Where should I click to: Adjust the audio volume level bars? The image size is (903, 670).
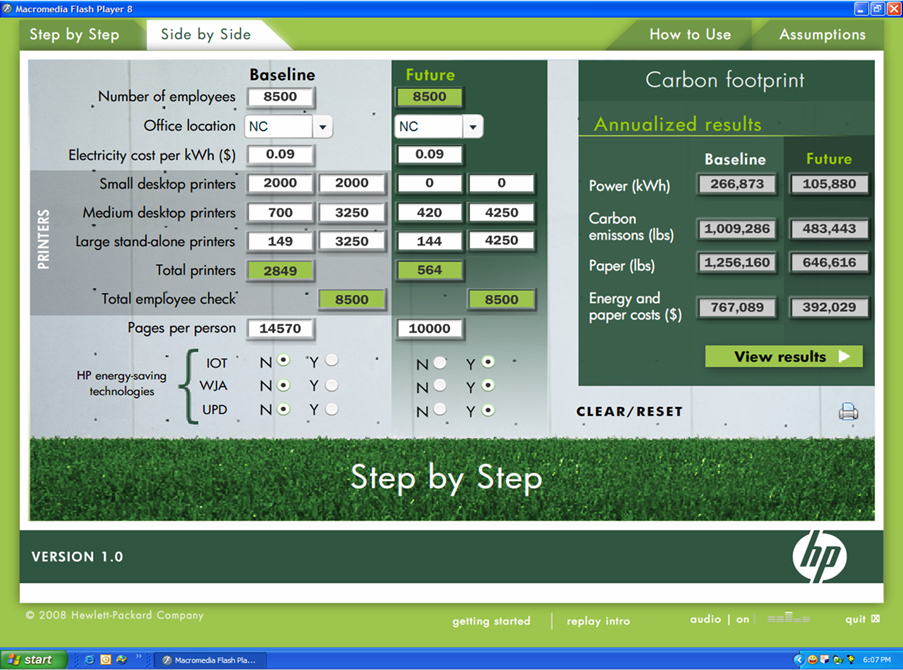(788, 618)
